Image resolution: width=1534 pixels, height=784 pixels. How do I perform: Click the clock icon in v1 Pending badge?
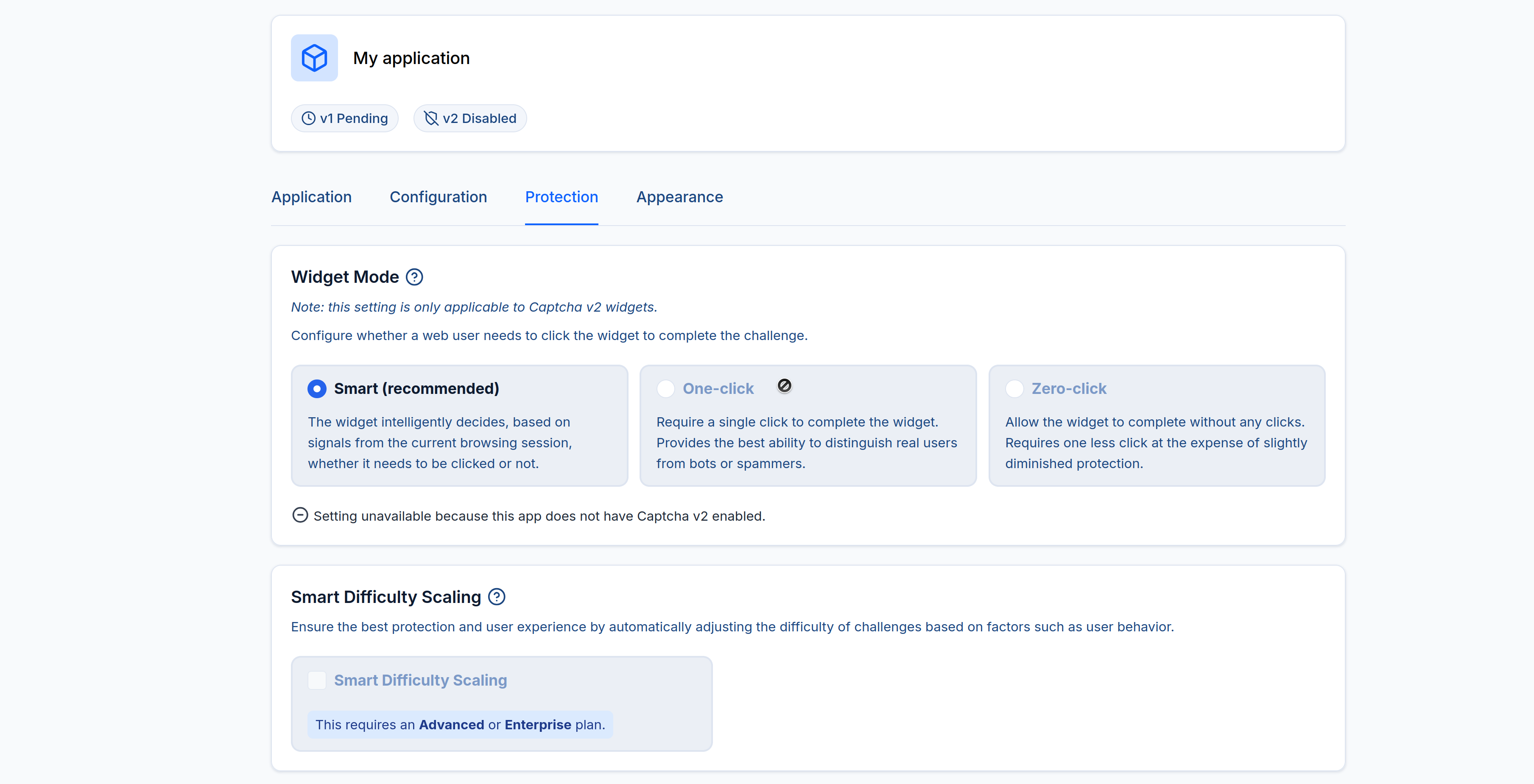click(308, 118)
